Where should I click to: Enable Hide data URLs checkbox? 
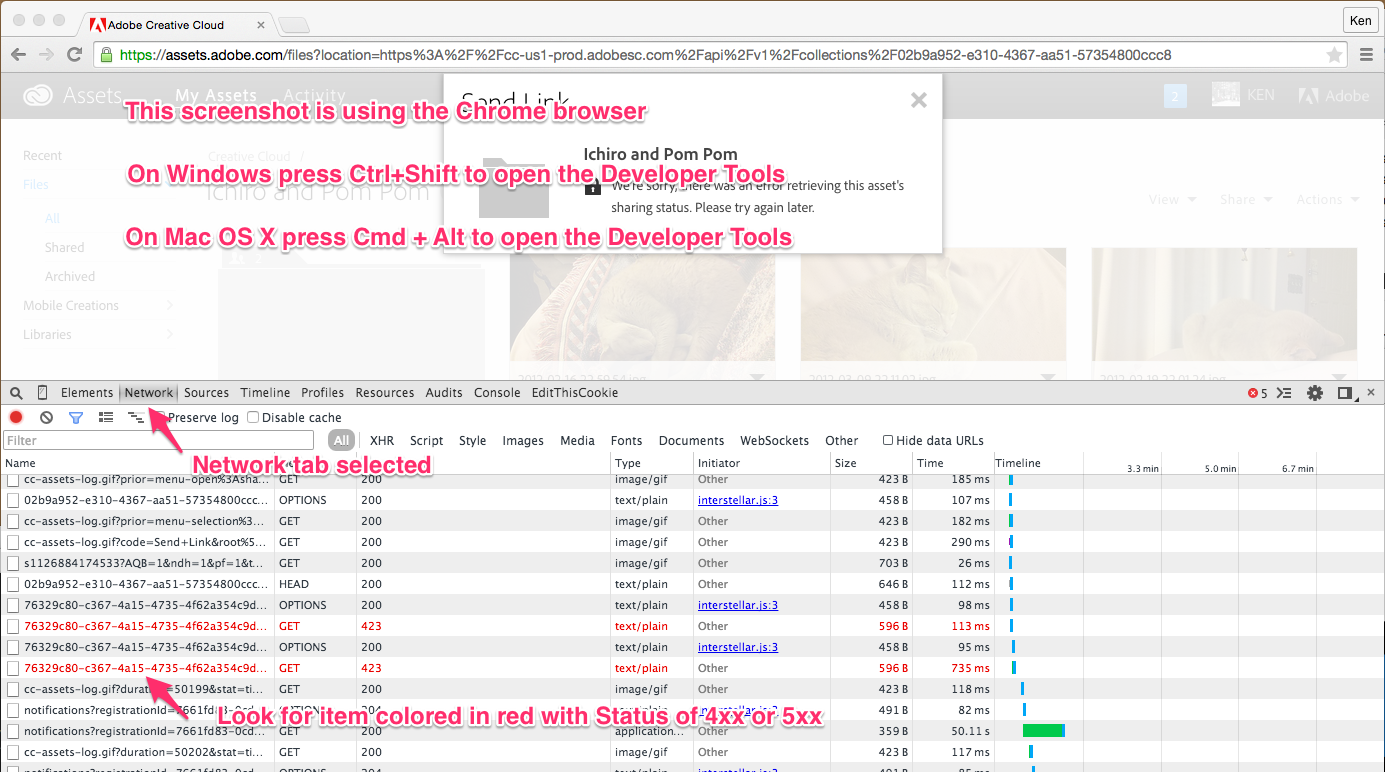(x=888, y=440)
